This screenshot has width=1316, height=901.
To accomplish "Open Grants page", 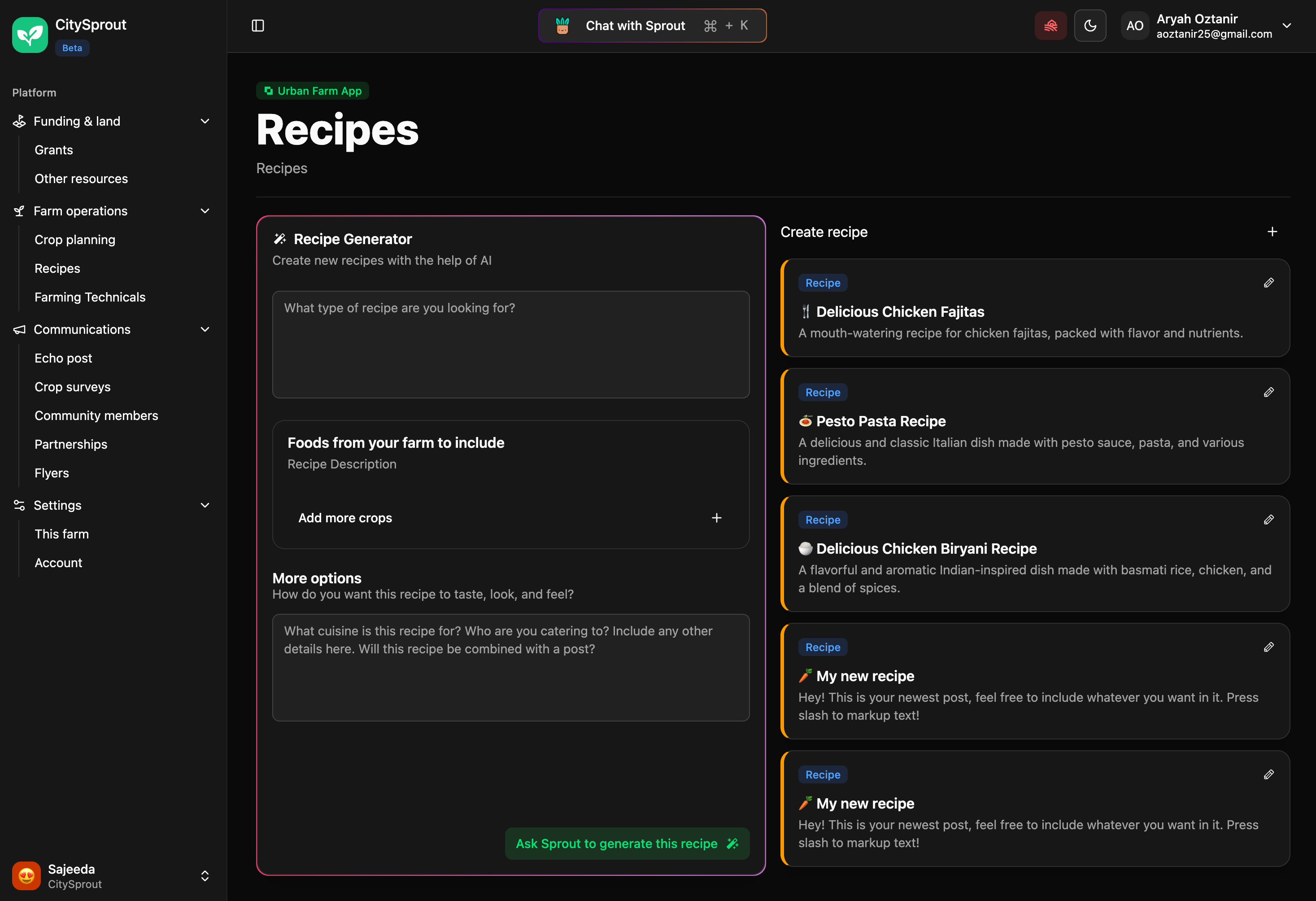I will click(x=54, y=150).
